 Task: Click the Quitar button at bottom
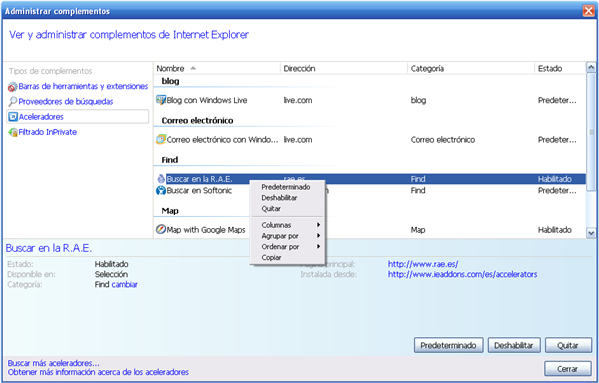(x=568, y=345)
